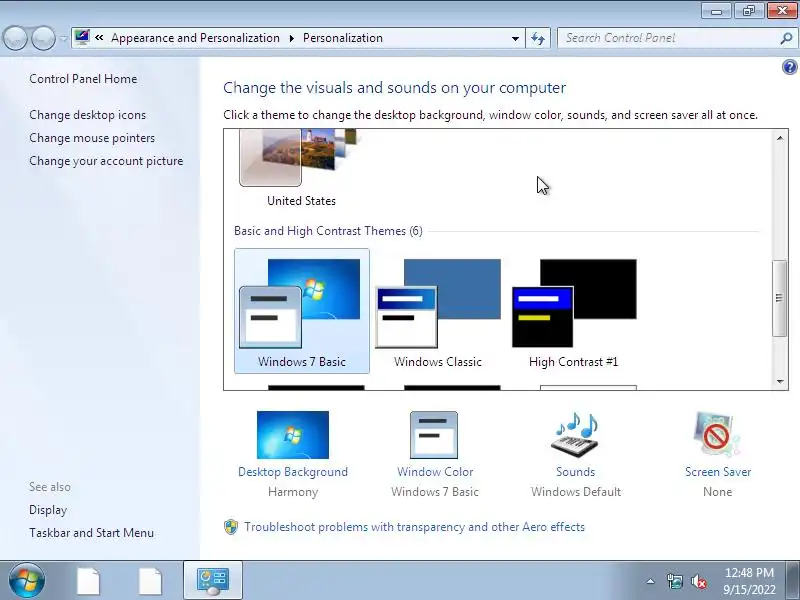Click the Control Panel icon in address bar

coord(82,38)
